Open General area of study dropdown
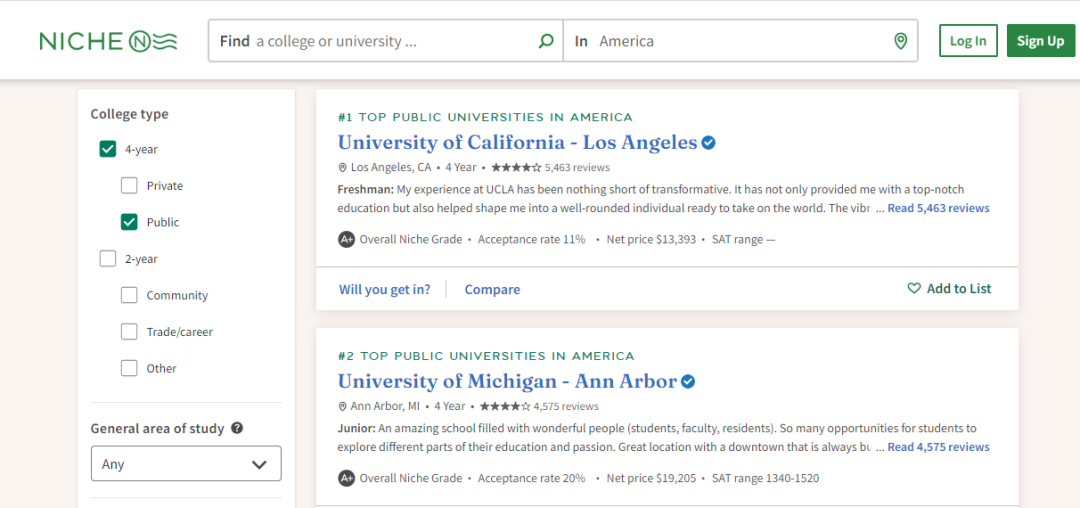The height and width of the screenshot is (508, 1080). pos(186,463)
